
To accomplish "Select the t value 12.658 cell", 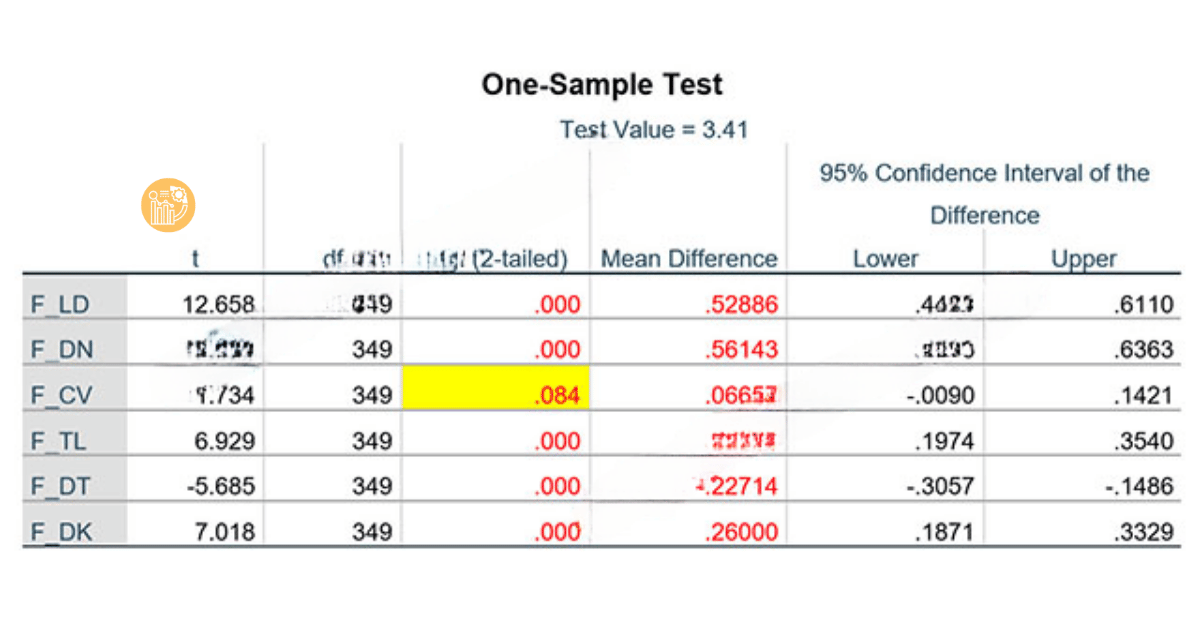I will pyautogui.click(x=218, y=304).
